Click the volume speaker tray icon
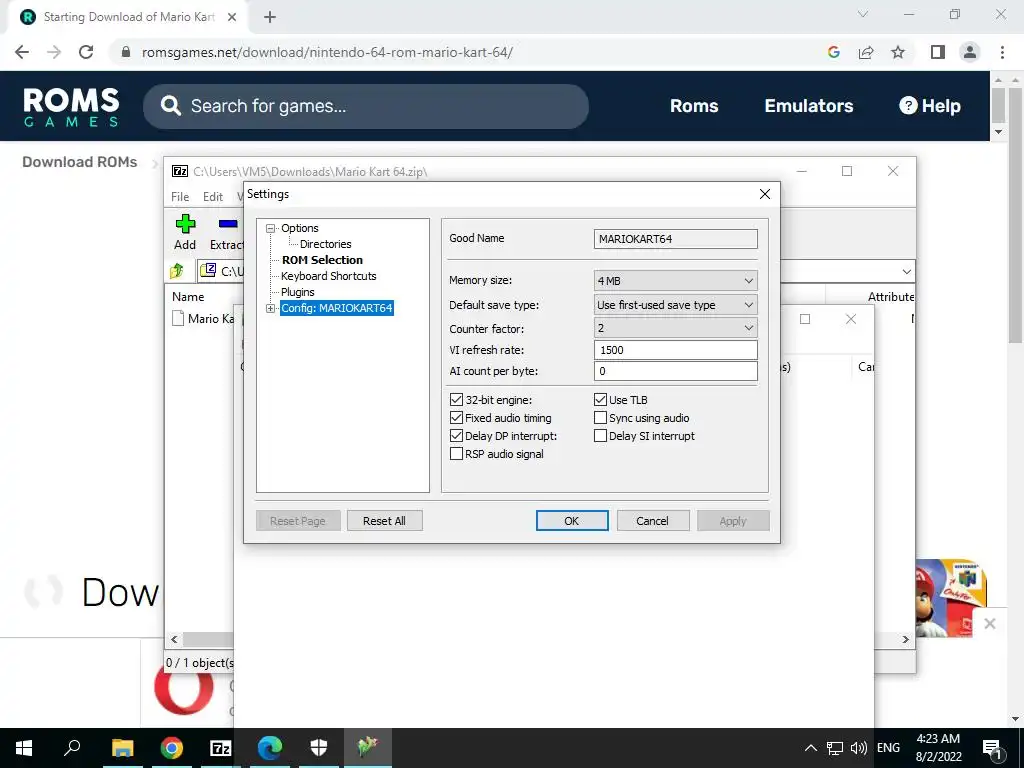 pyautogui.click(x=858, y=748)
